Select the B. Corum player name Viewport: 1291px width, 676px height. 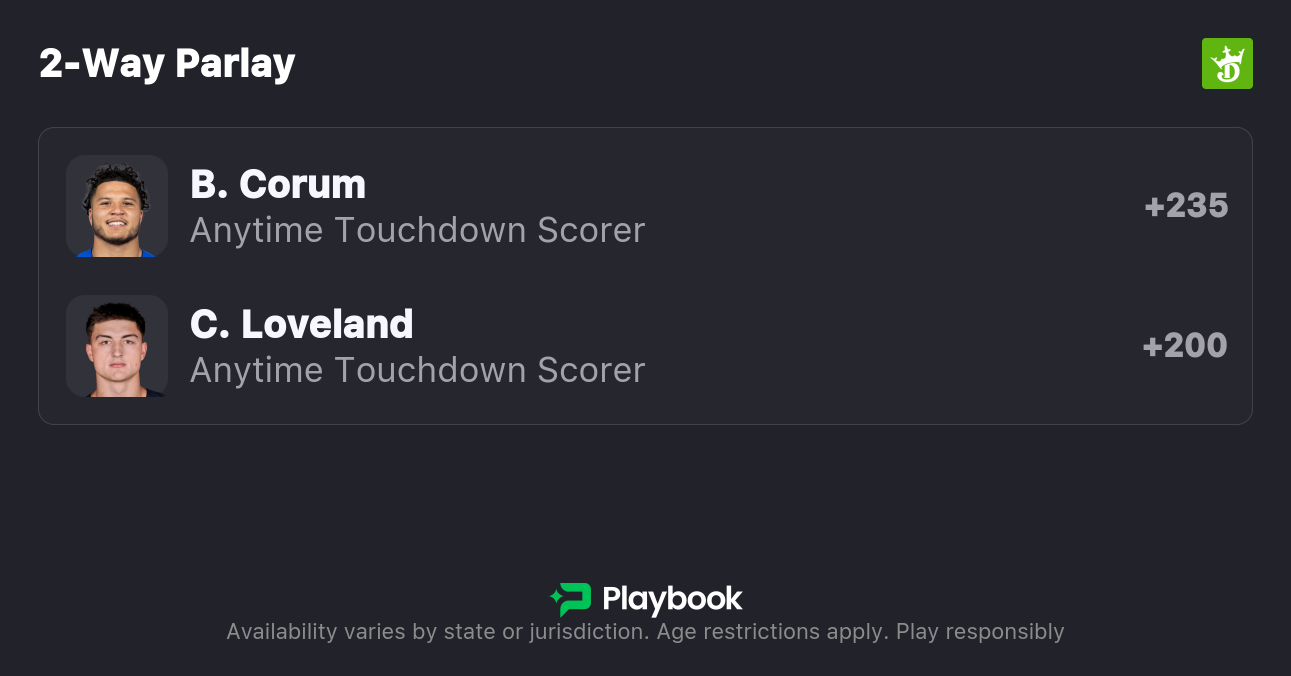278,184
